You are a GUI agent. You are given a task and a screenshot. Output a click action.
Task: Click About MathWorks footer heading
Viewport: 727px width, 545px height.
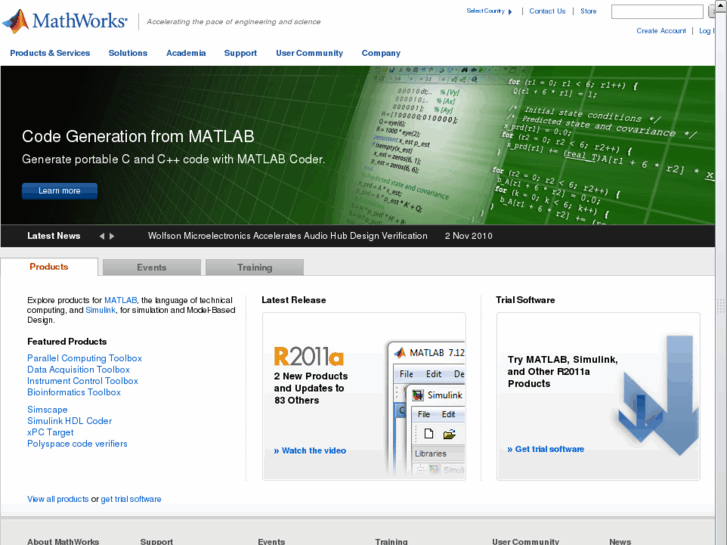[x=63, y=541]
